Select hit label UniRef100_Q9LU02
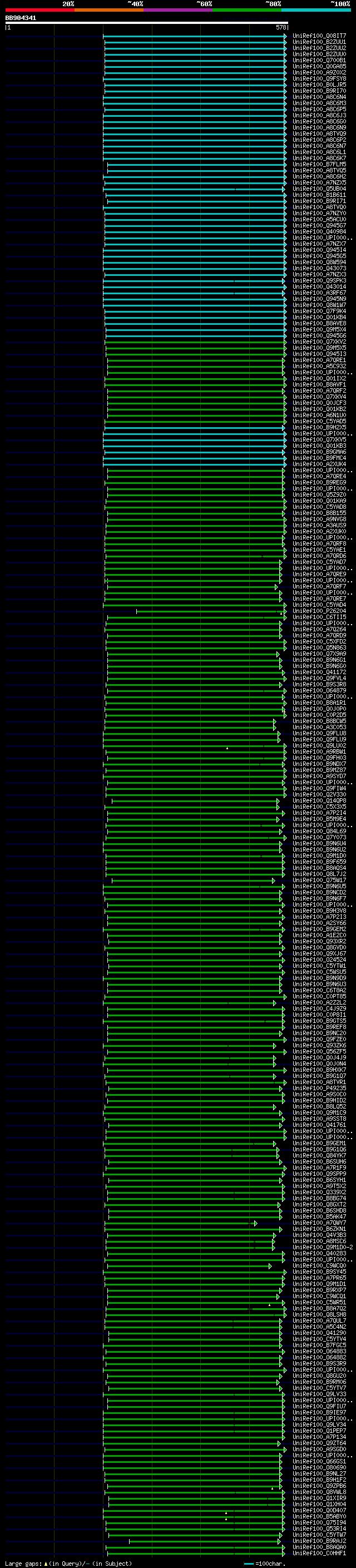The image size is (356, 1568). coord(319,746)
